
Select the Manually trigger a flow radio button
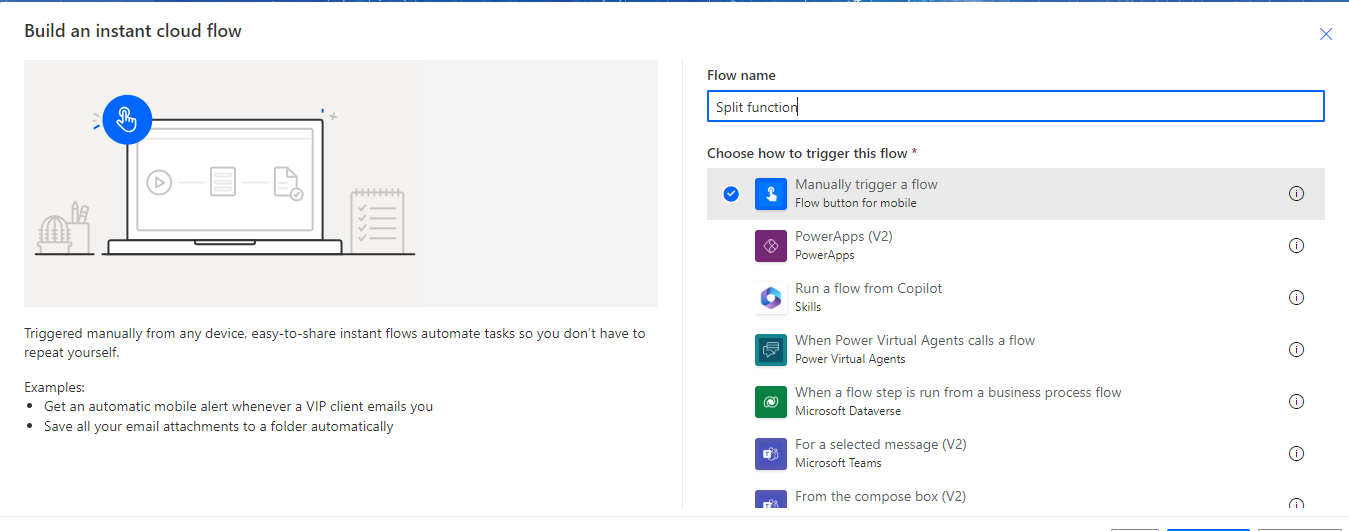coord(731,194)
